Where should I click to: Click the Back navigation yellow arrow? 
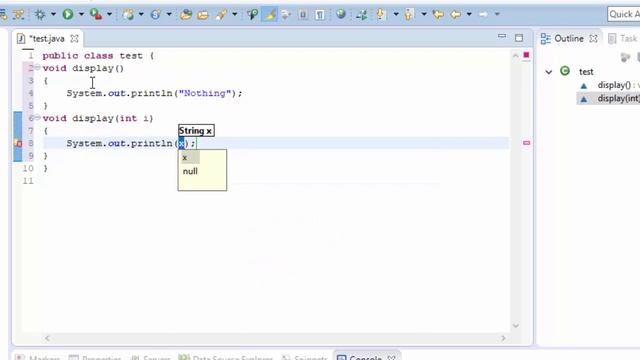[456, 15]
